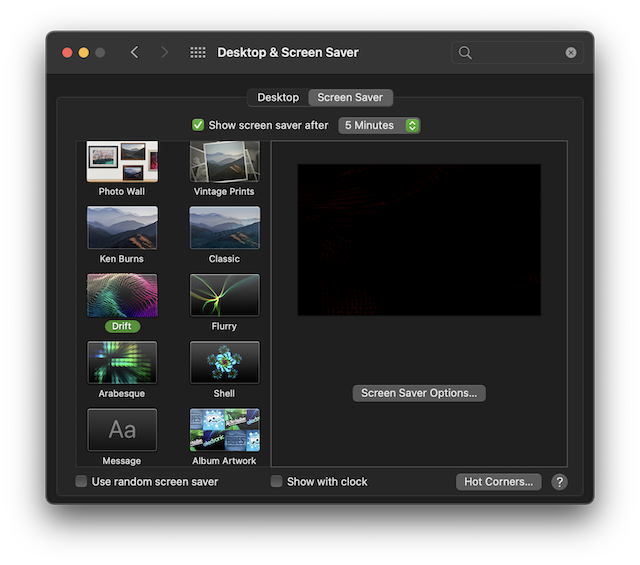Switch to the Screen Saver tab
640x565 pixels.
[x=350, y=98]
